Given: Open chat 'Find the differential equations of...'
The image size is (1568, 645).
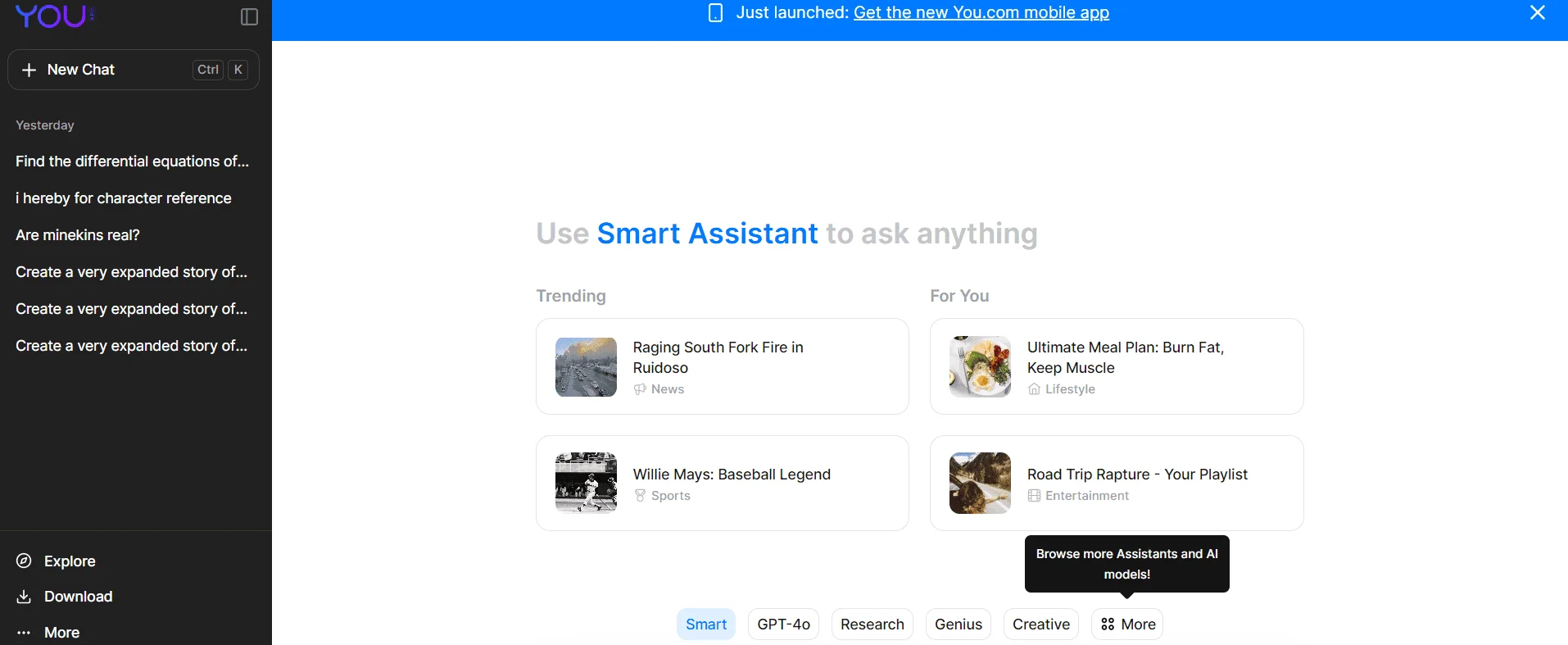Looking at the screenshot, I should pyautogui.click(x=133, y=161).
